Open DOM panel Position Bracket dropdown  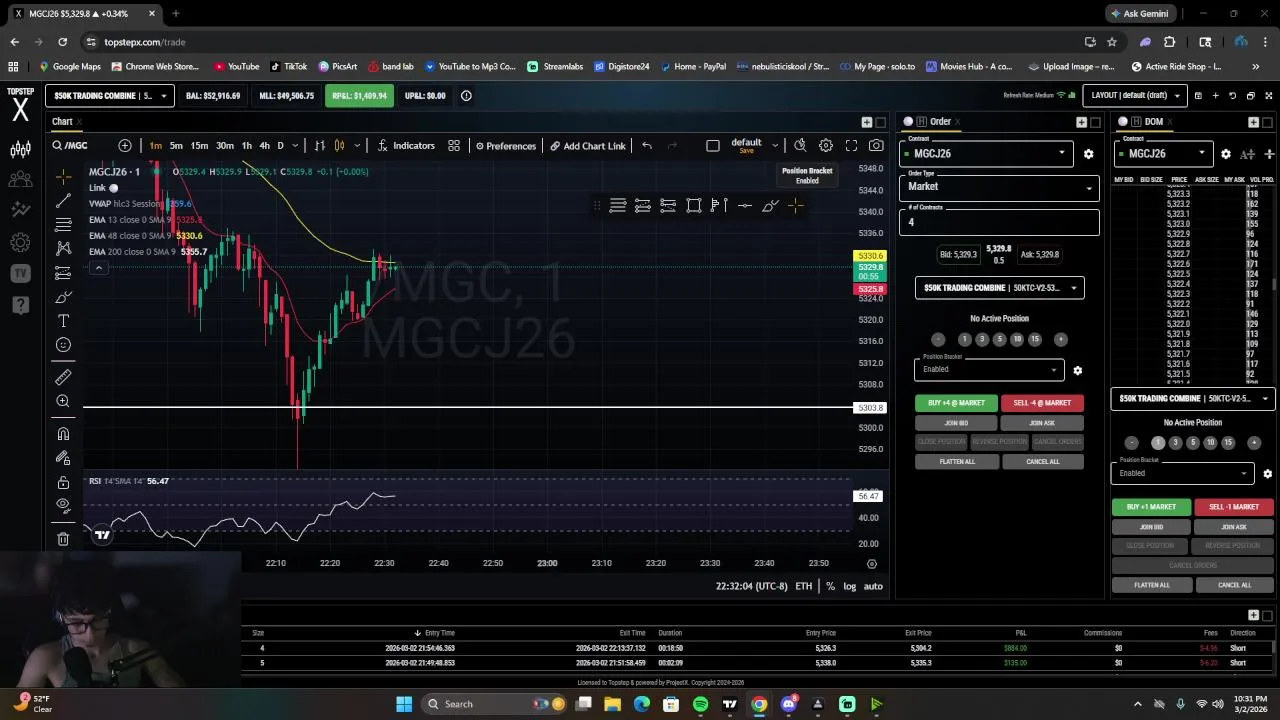tap(1182, 473)
